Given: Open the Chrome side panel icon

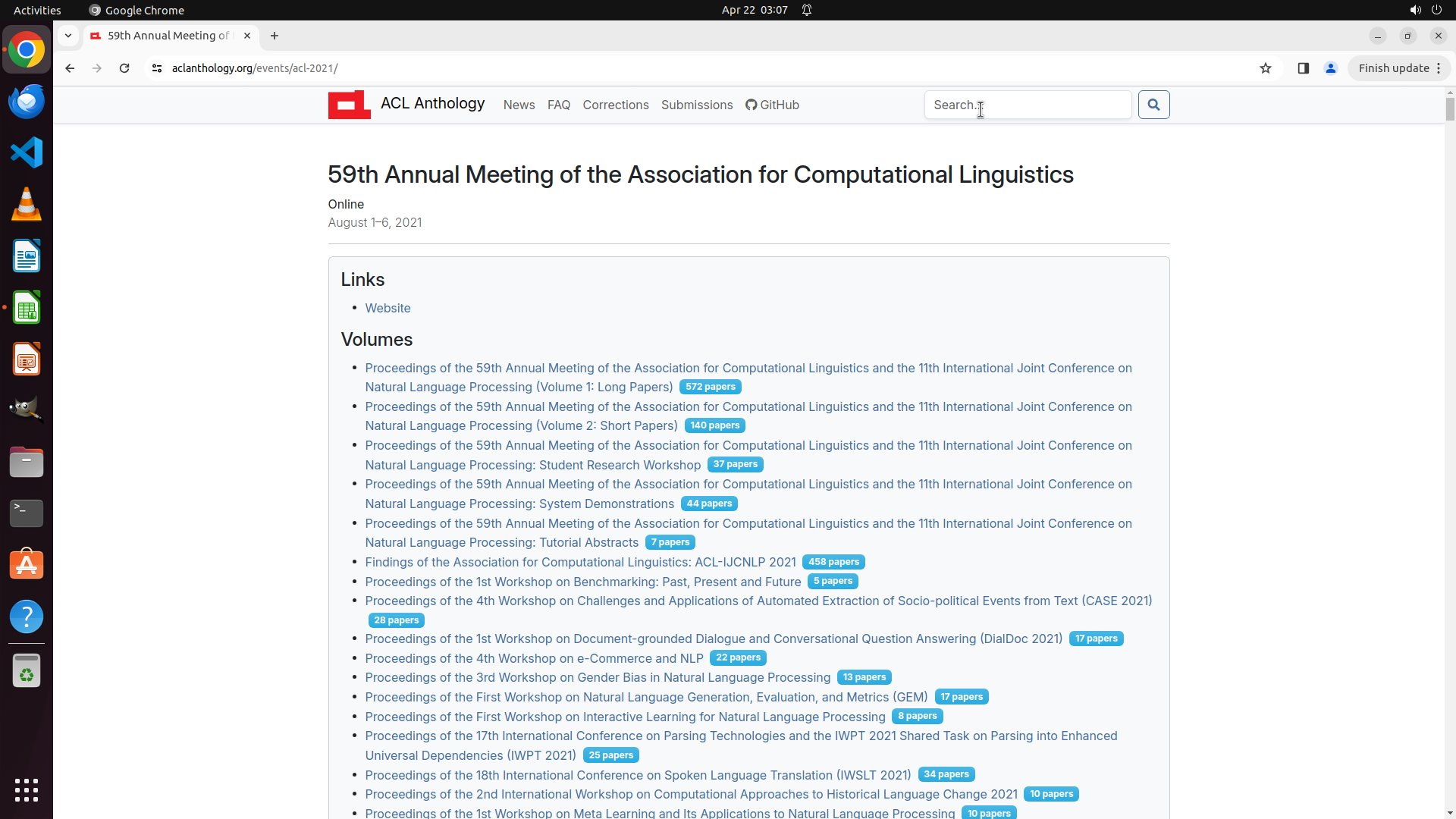Looking at the screenshot, I should click(1303, 68).
